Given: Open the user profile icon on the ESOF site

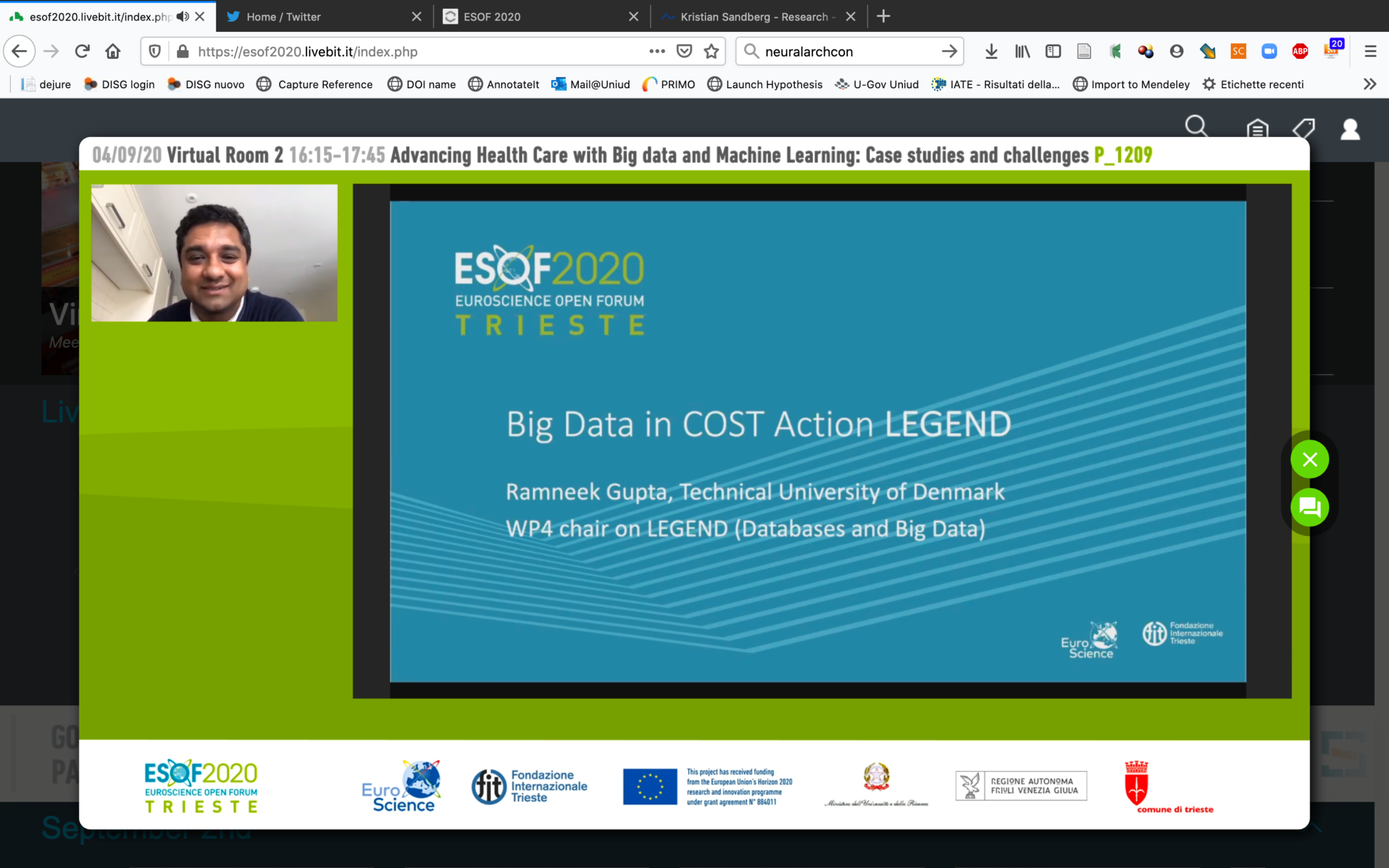Looking at the screenshot, I should point(1349,129).
